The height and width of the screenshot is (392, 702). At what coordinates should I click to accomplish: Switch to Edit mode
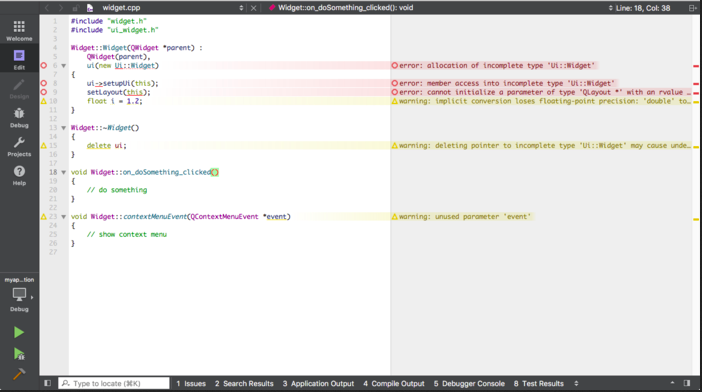(19, 60)
